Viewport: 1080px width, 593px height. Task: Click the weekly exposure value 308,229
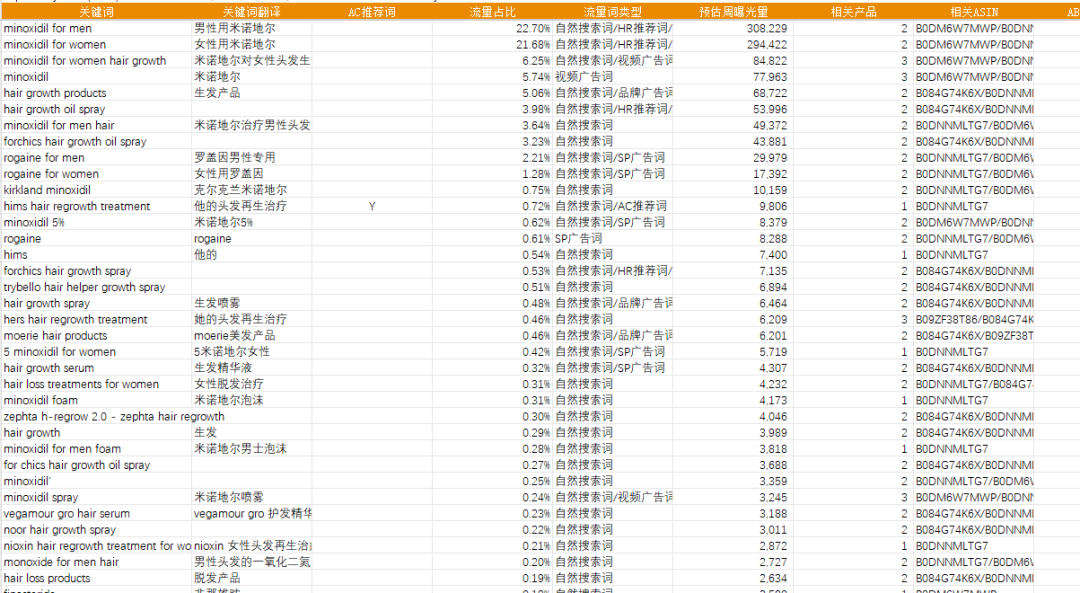tap(733, 28)
